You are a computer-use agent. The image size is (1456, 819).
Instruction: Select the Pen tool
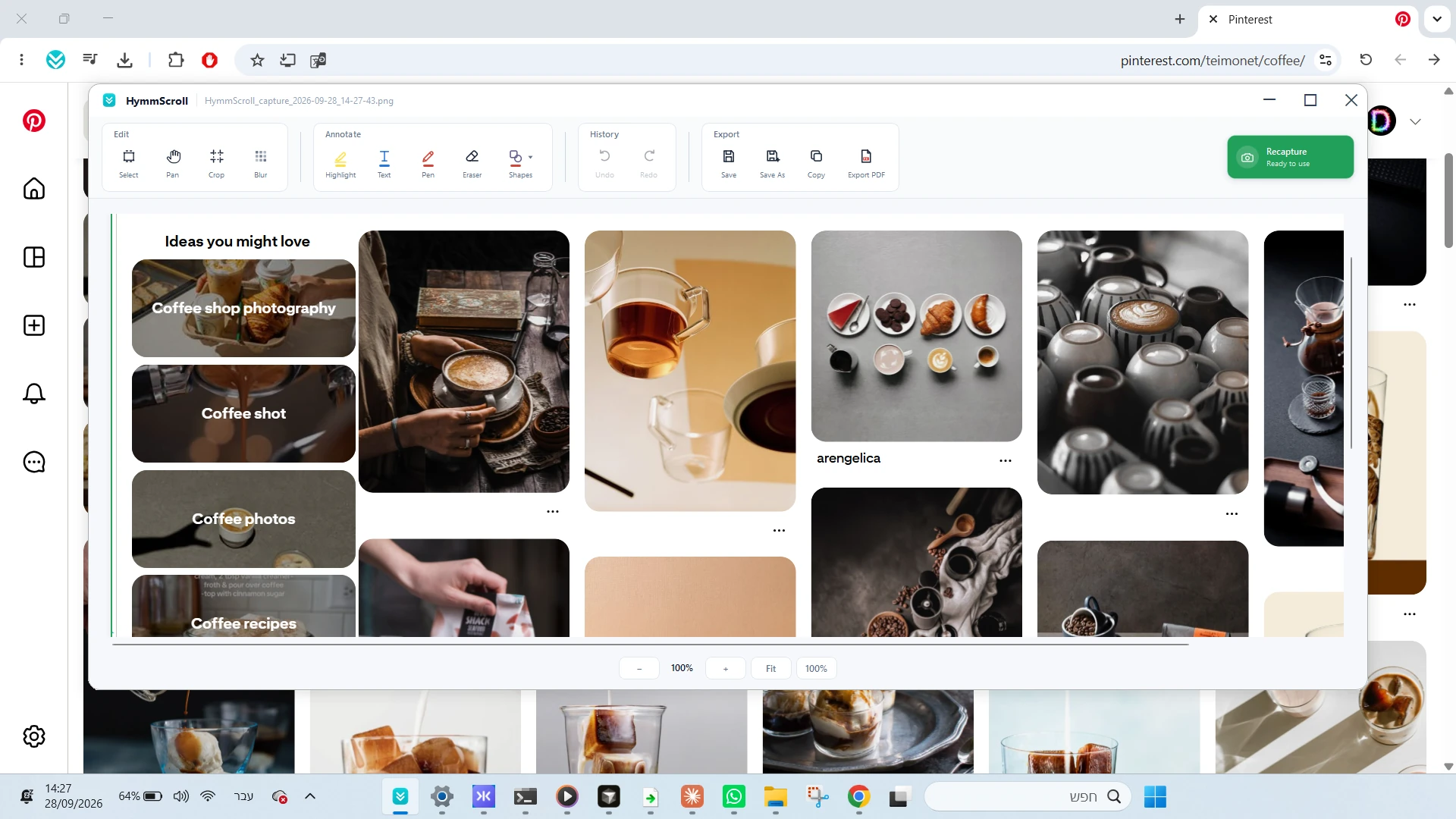[x=428, y=163]
